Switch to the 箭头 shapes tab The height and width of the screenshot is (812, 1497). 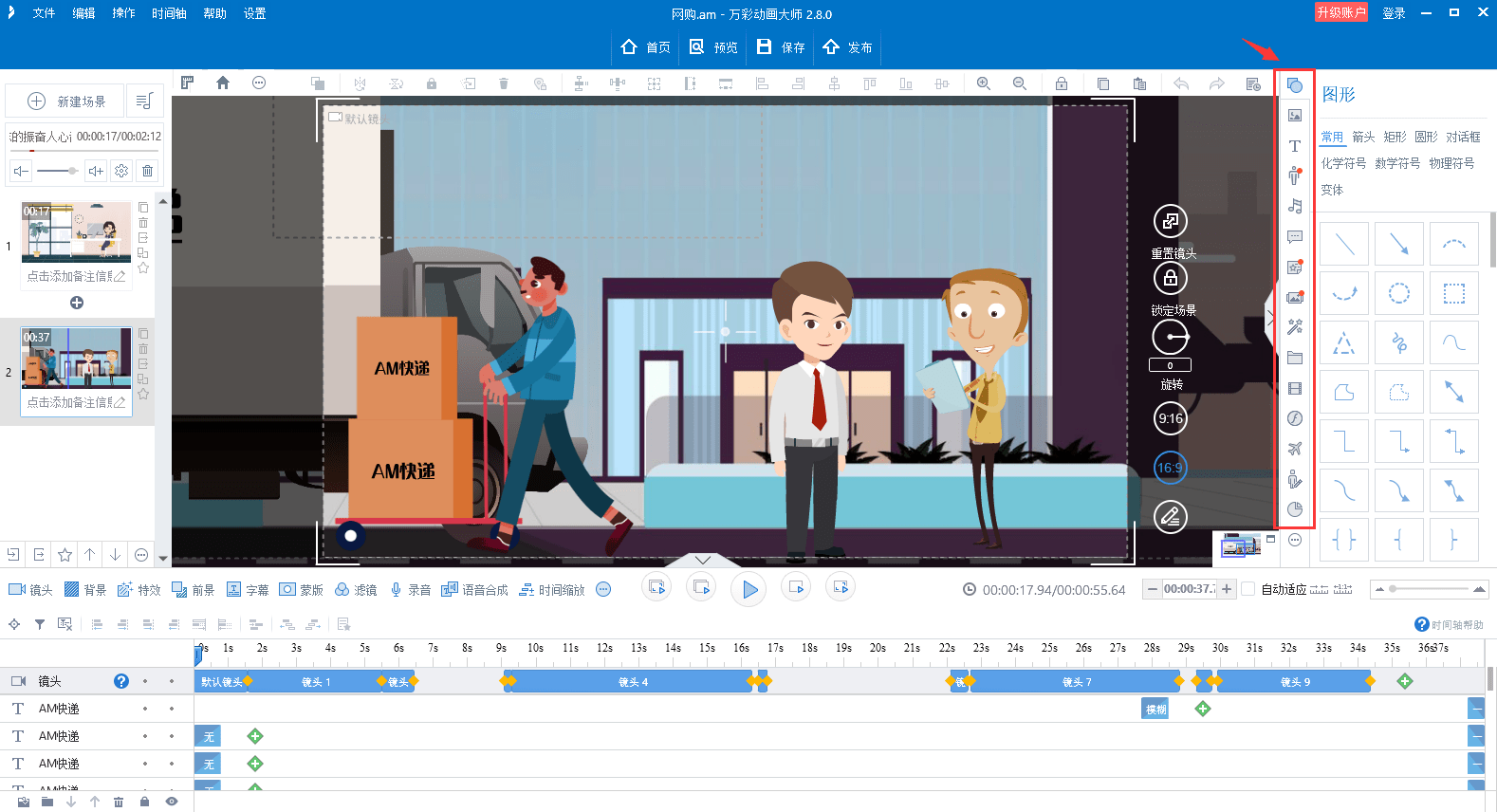point(1363,137)
